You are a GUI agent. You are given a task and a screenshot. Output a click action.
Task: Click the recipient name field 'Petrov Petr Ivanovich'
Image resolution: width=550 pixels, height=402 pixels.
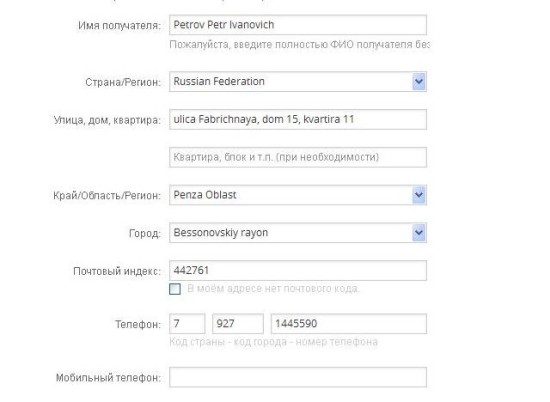[x=298, y=25]
